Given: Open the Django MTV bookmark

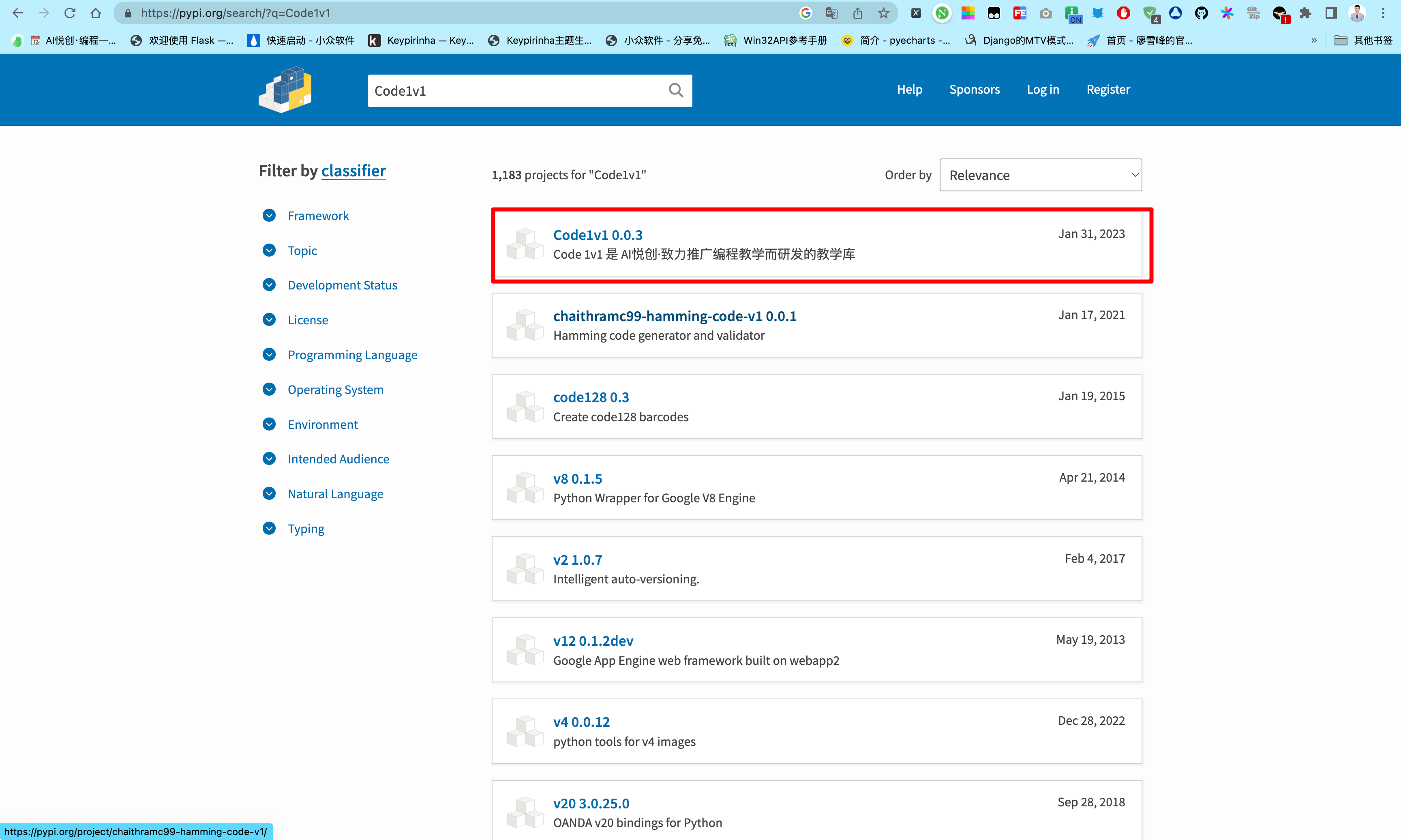Looking at the screenshot, I should pyautogui.click(x=1019, y=40).
